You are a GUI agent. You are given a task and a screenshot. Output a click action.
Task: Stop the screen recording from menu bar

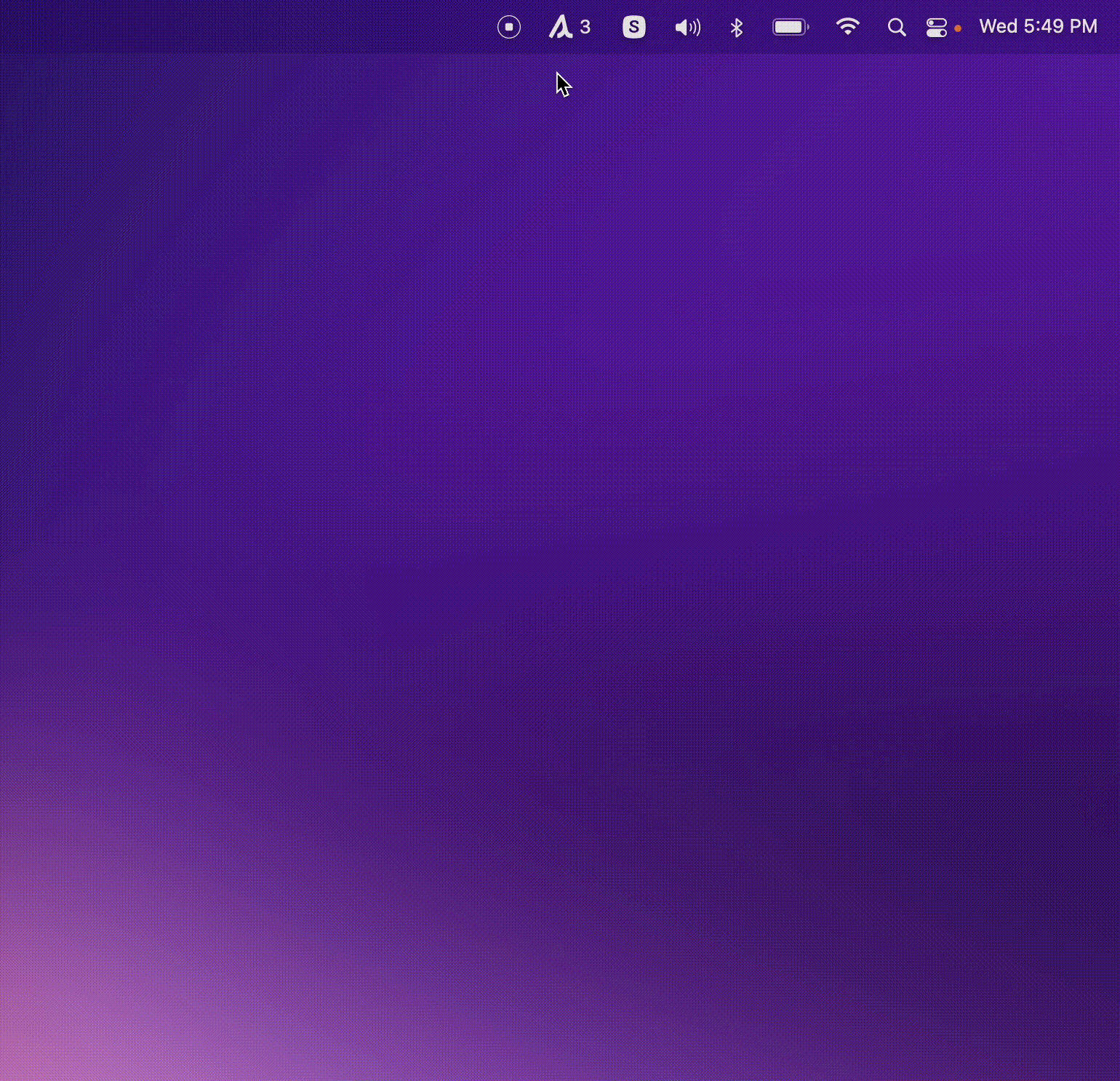click(509, 27)
